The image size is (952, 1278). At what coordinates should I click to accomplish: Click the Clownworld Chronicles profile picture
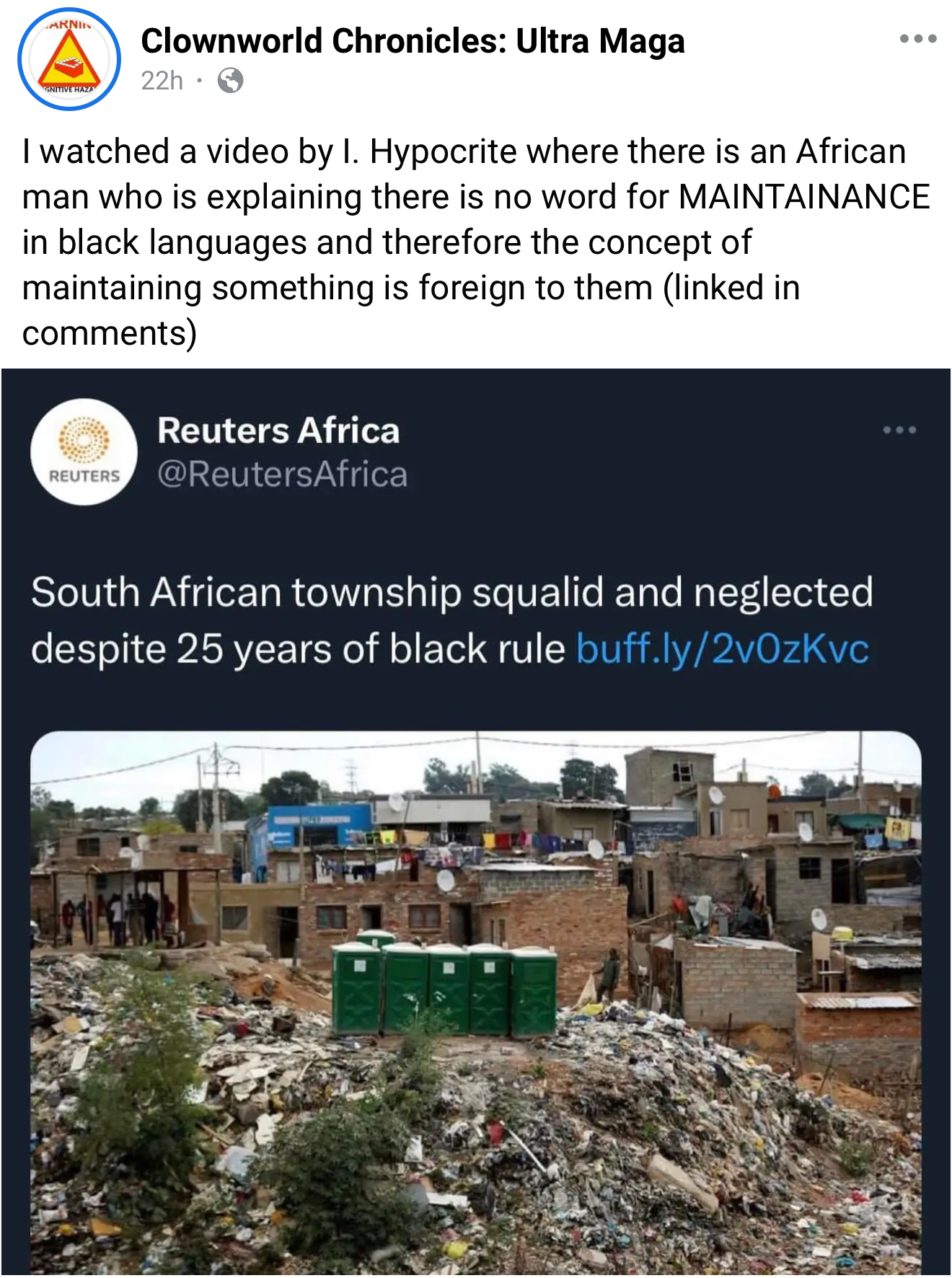(69, 59)
